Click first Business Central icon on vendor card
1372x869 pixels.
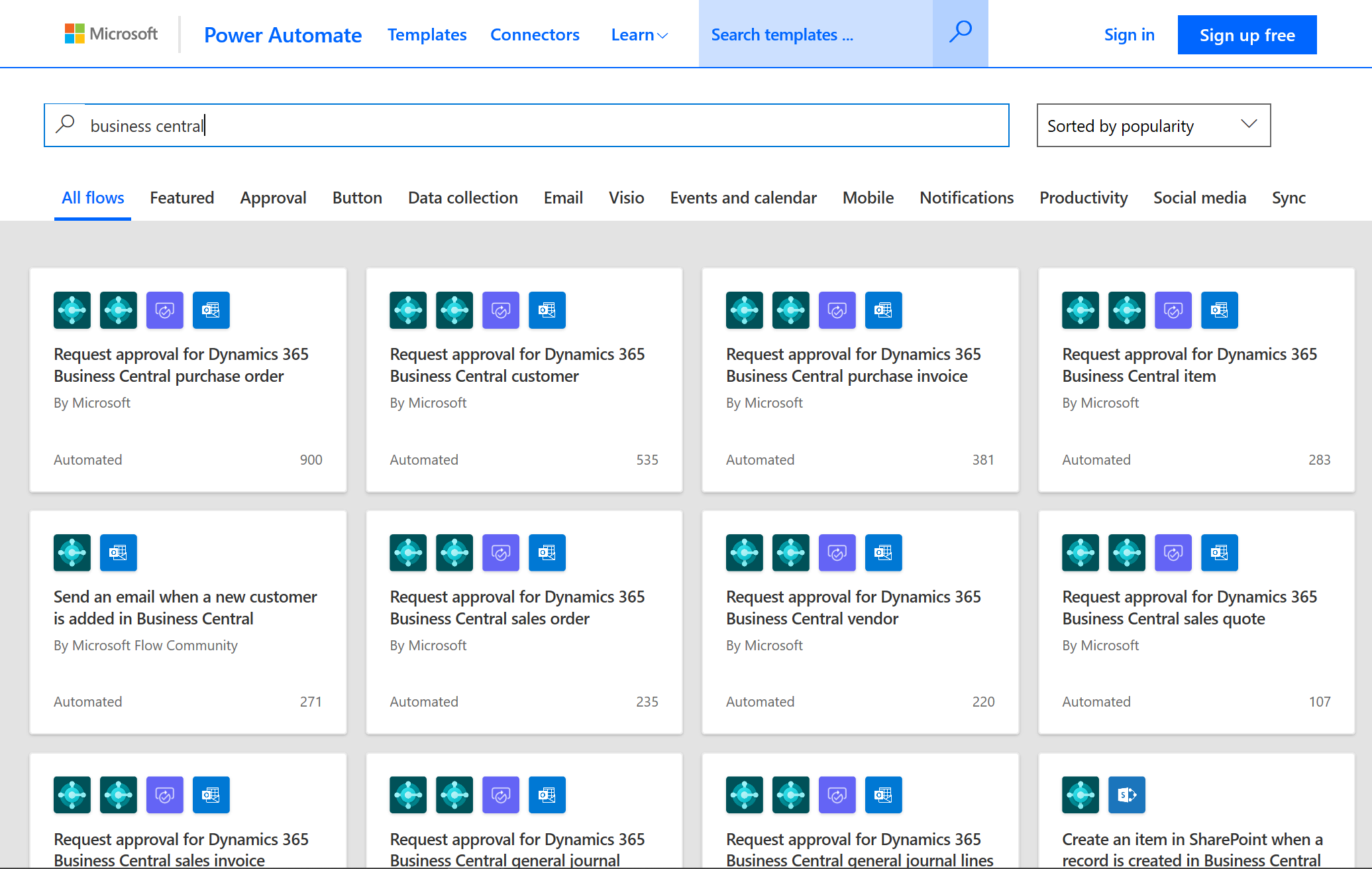click(x=745, y=553)
